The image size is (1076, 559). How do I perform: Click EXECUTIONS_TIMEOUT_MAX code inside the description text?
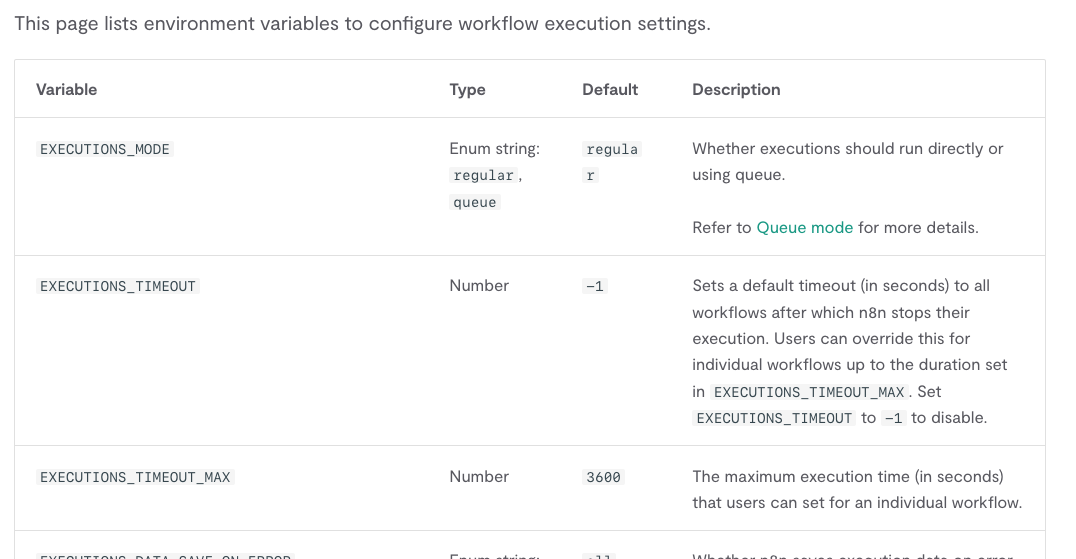click(808, 392)
